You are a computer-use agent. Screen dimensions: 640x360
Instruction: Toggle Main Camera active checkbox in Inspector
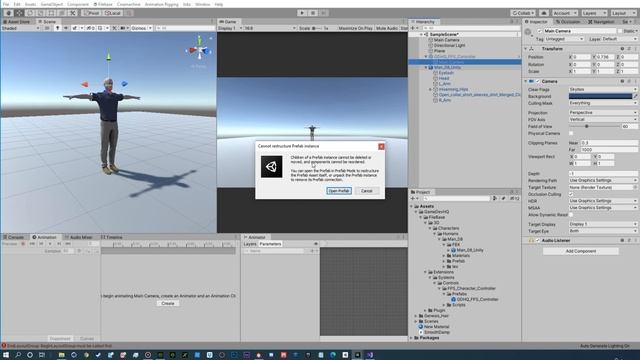pyautogui.click(x=540, y=31)
